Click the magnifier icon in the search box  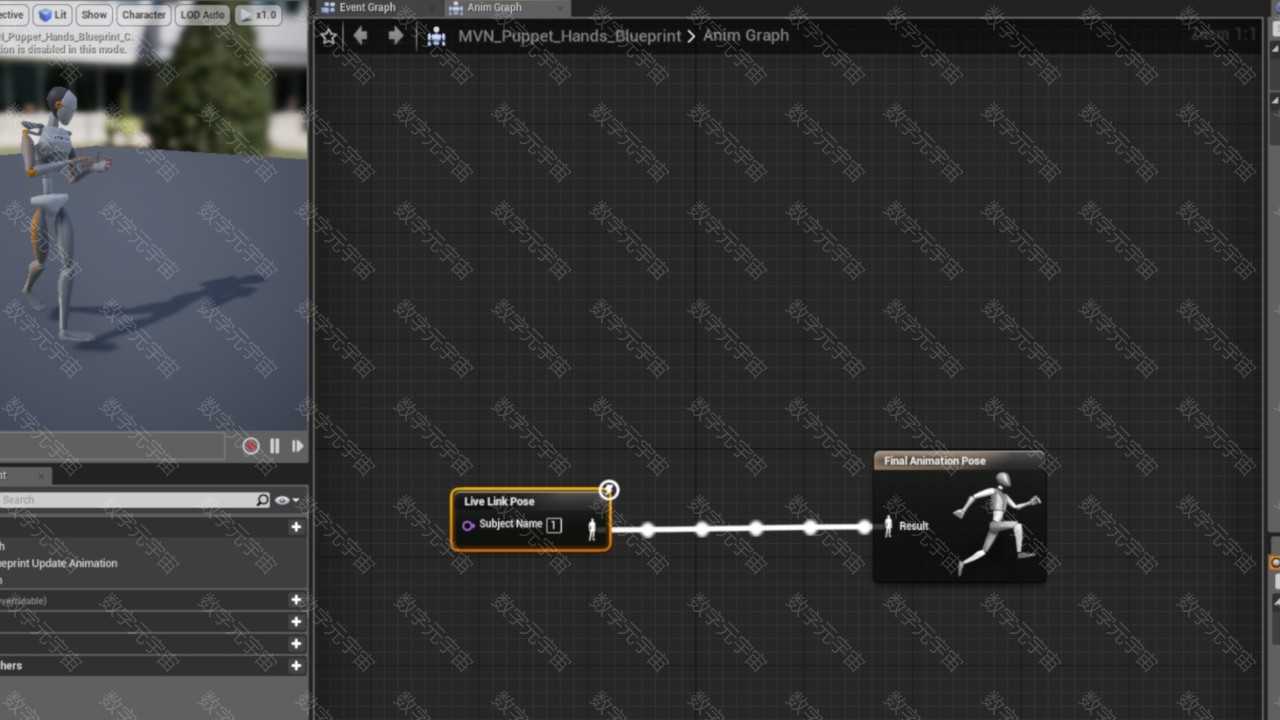point(262,500)
